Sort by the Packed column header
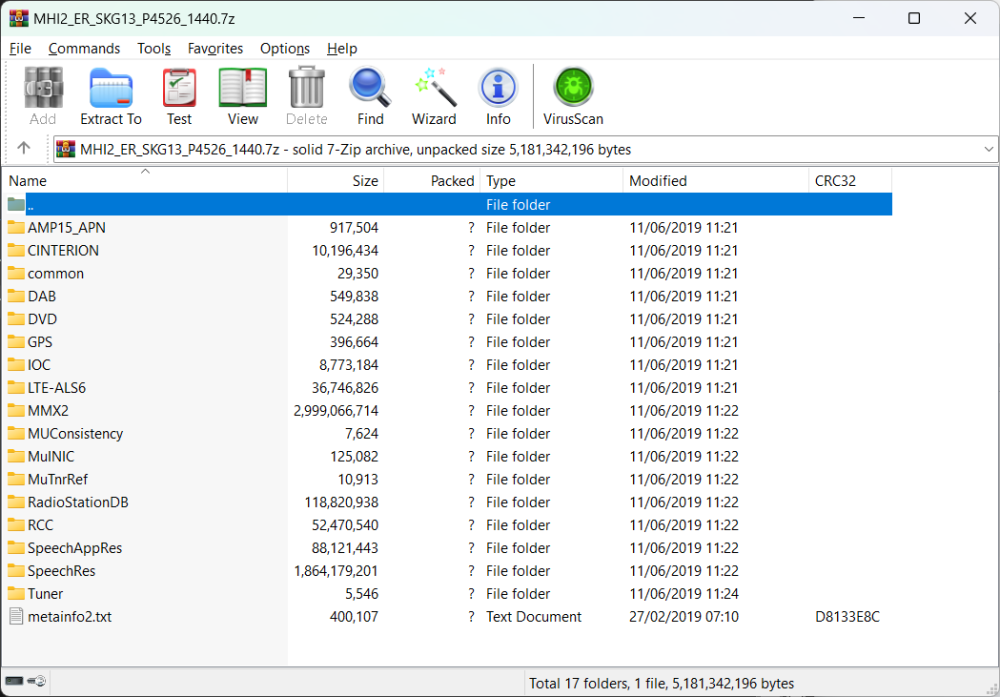This screenshot has height=697, width=1000. 432,180
